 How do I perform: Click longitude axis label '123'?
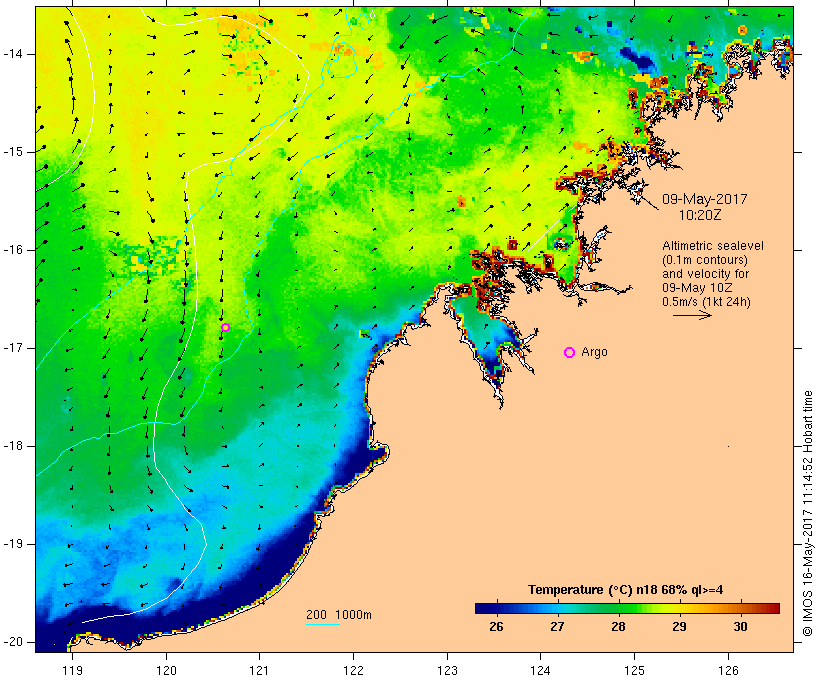447,670
